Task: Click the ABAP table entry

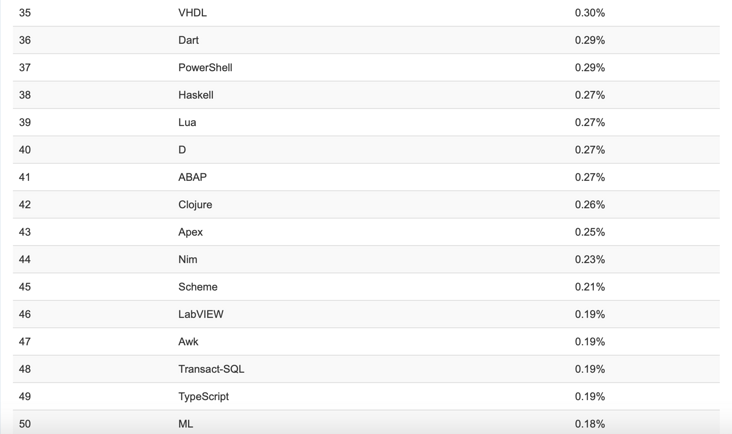Action: pyautogui.click(x=192, y=177)
